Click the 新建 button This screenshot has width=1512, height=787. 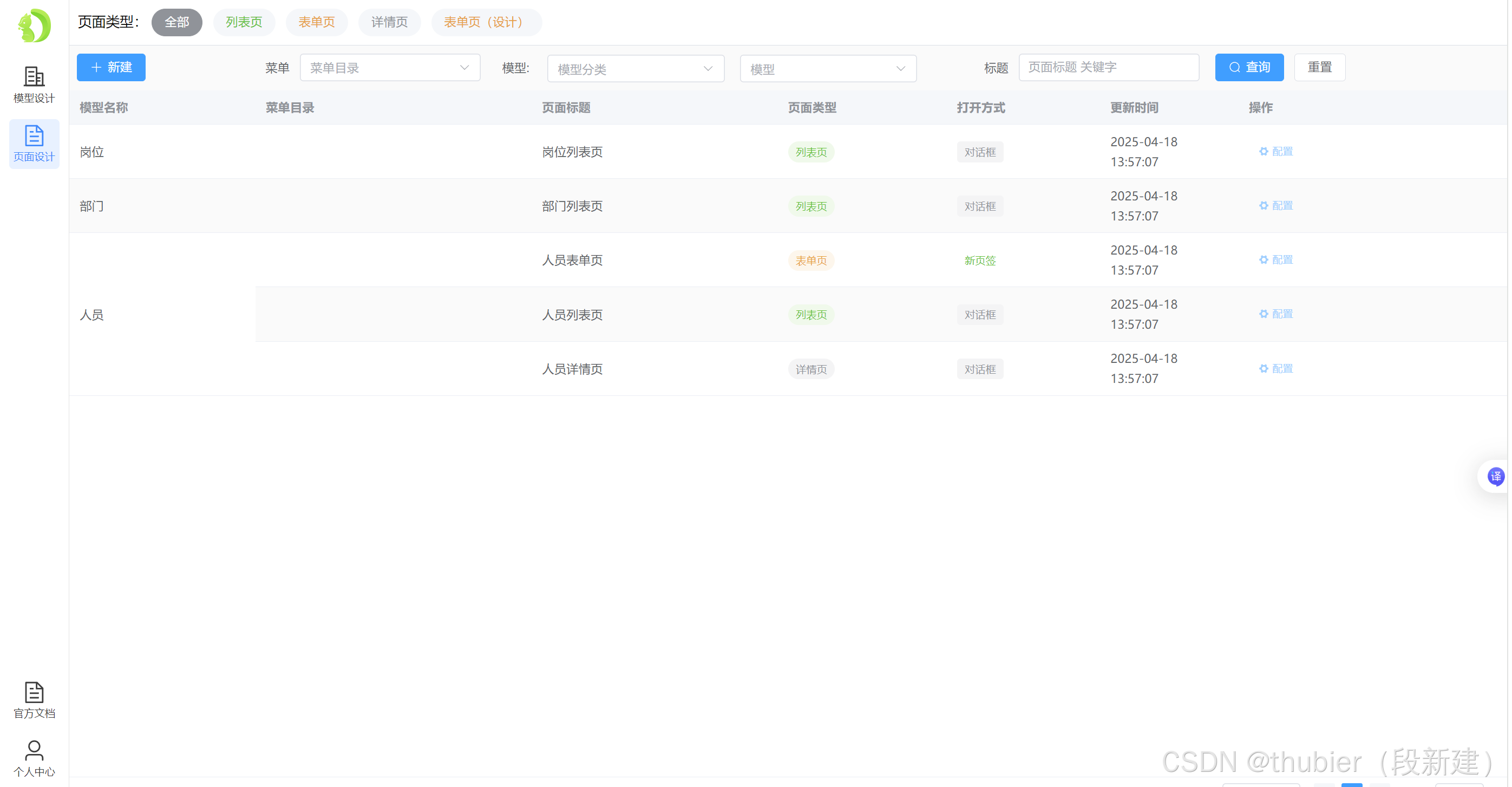coord(111,68)
